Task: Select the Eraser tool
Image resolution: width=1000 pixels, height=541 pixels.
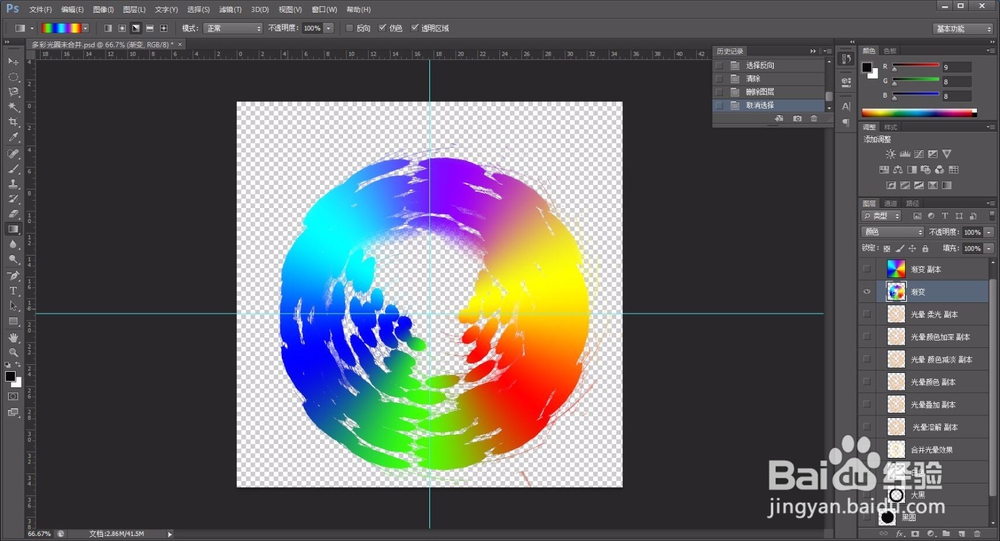Action: [x=13, y=214]
